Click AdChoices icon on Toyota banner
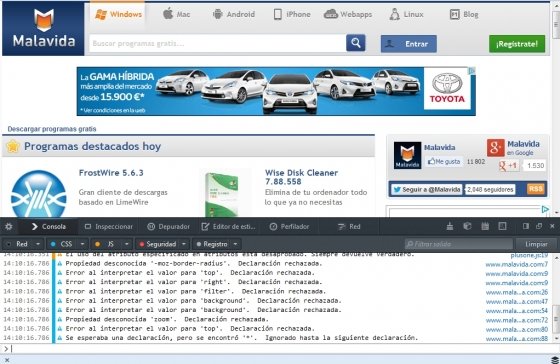 (x=472, y=71)
